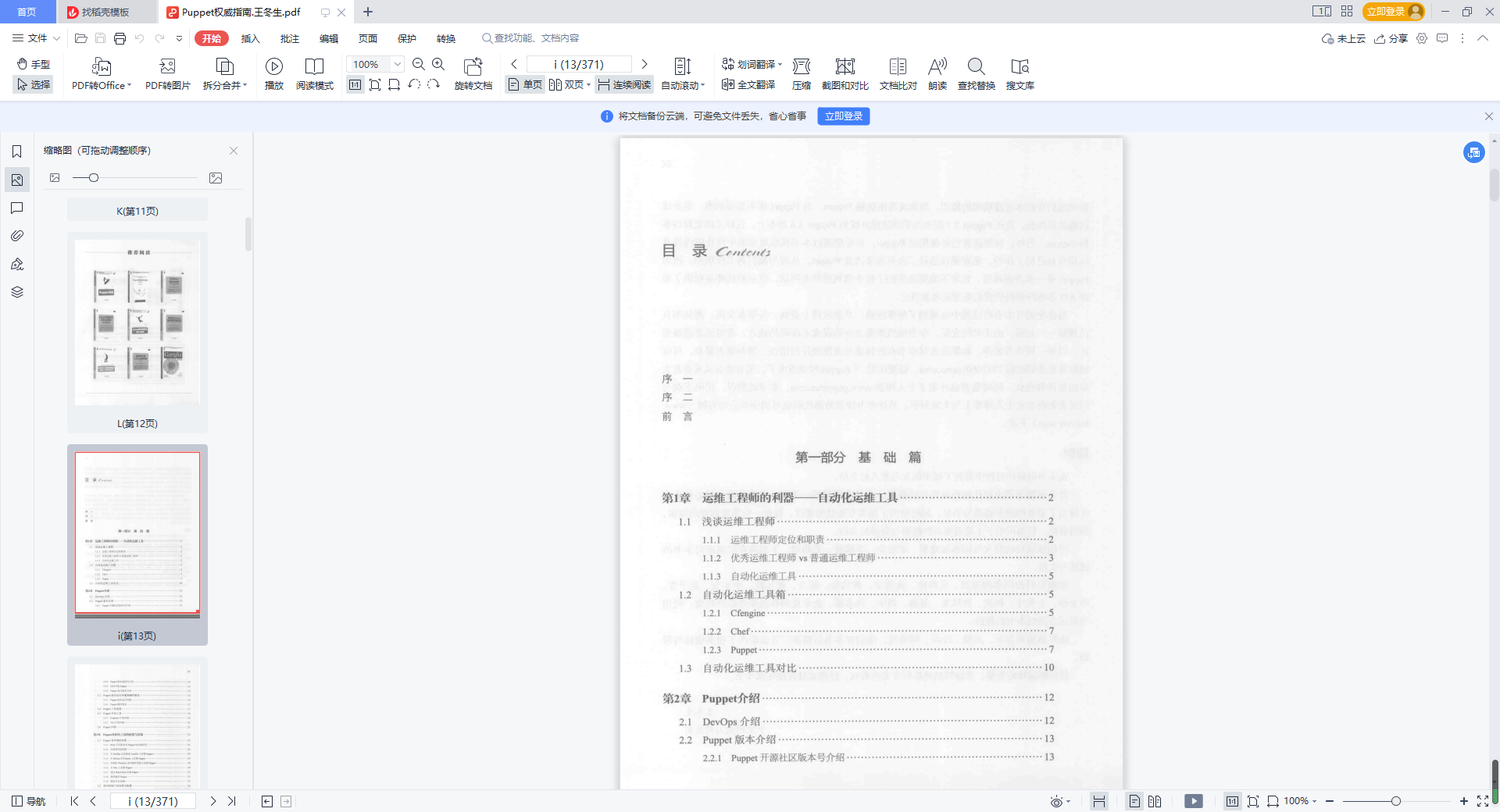1500x812 pixels.
Task: Start 播放 slideshow mode
Action: [x=274, y=74]
